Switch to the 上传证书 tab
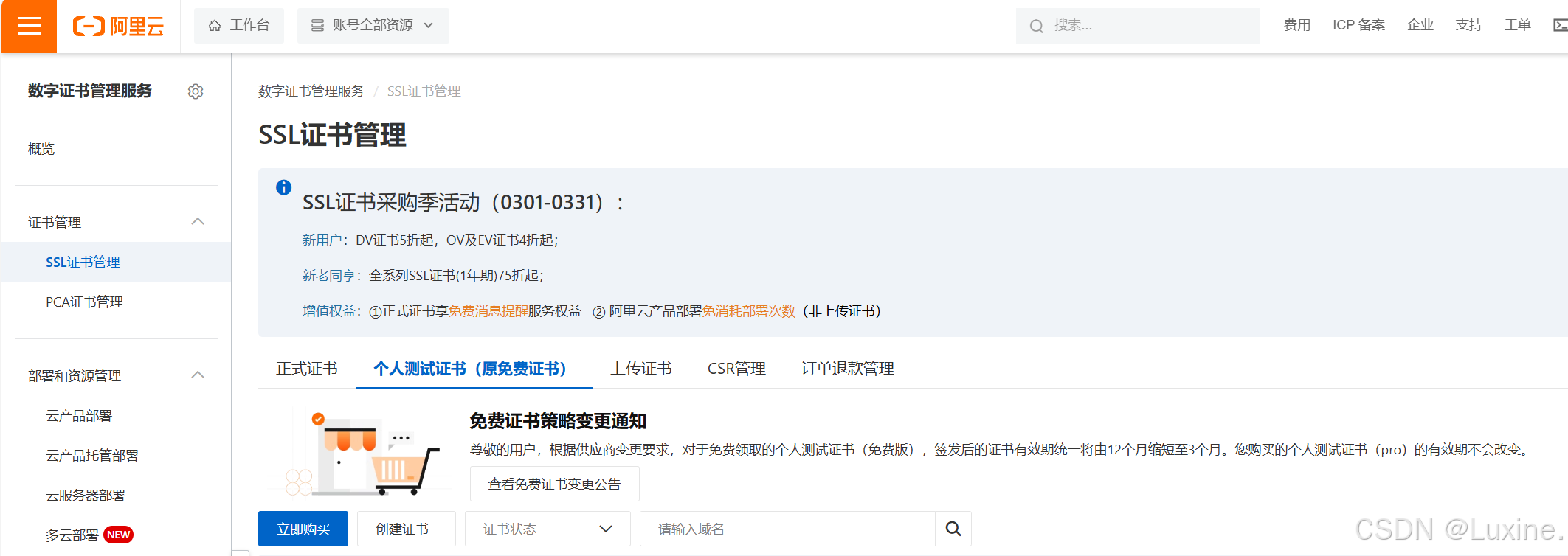This screenshot has height=556, width=1568. (x=641, y=369)
